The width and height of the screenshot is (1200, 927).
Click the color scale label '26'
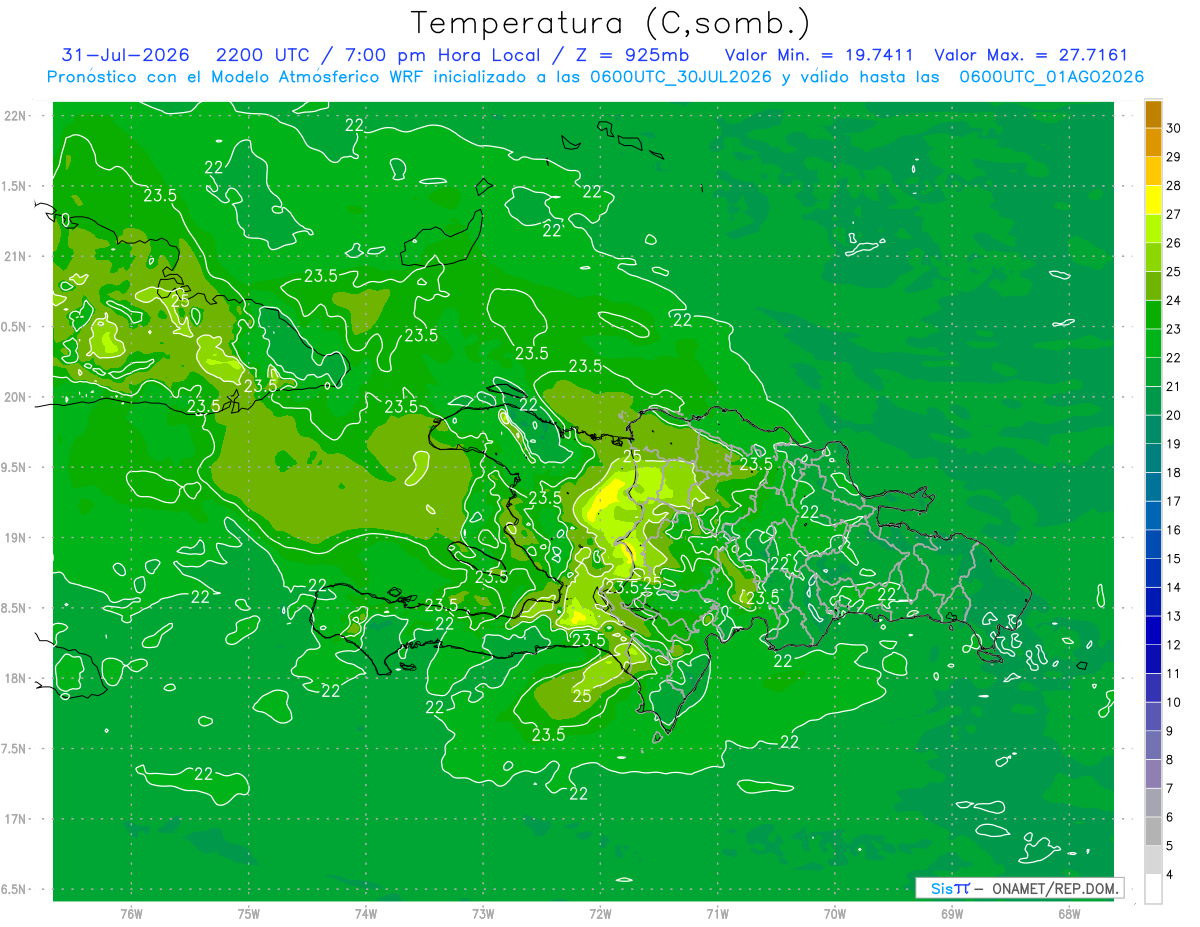1174,243
